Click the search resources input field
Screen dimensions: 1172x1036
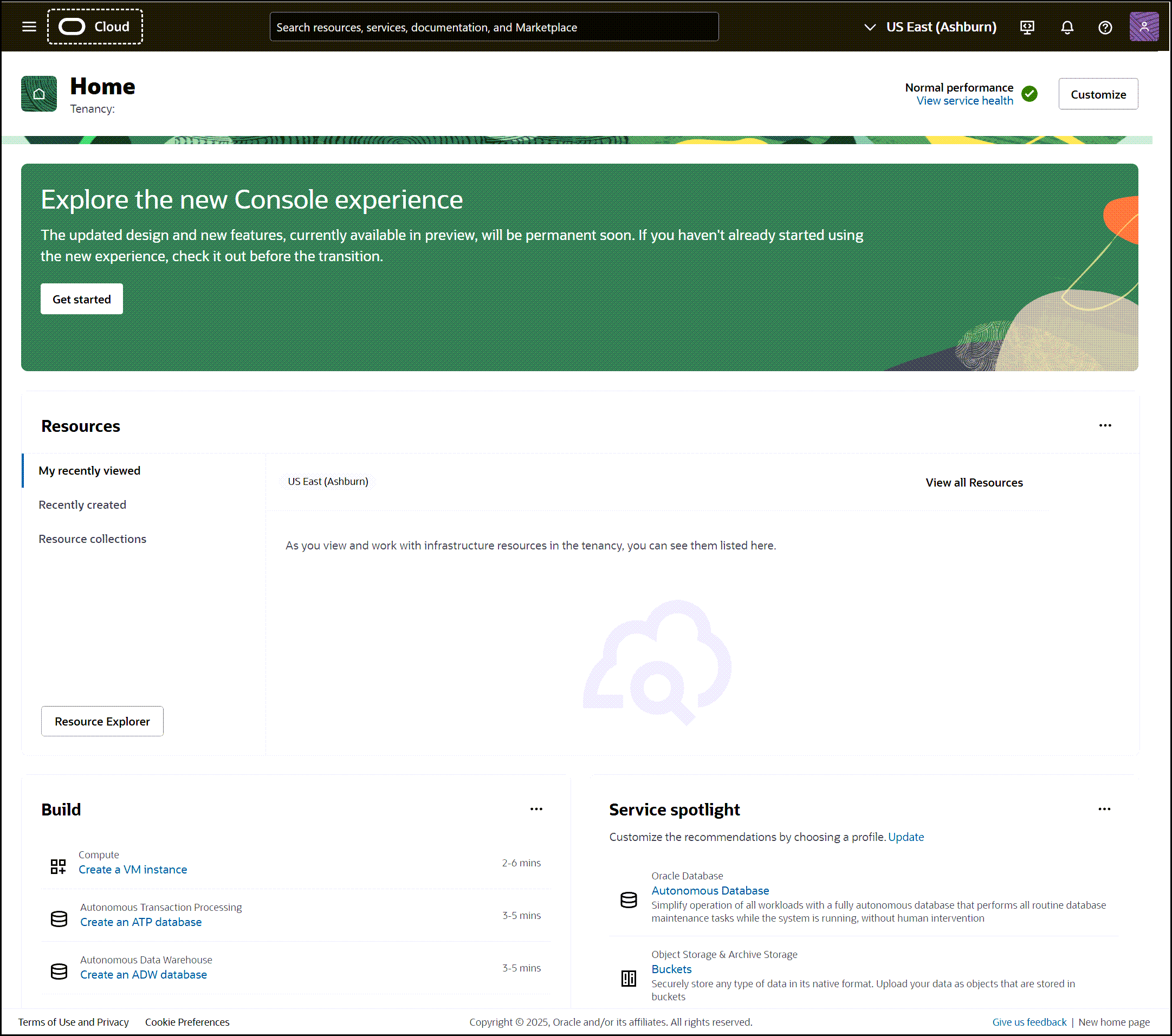tap(494, 27)
